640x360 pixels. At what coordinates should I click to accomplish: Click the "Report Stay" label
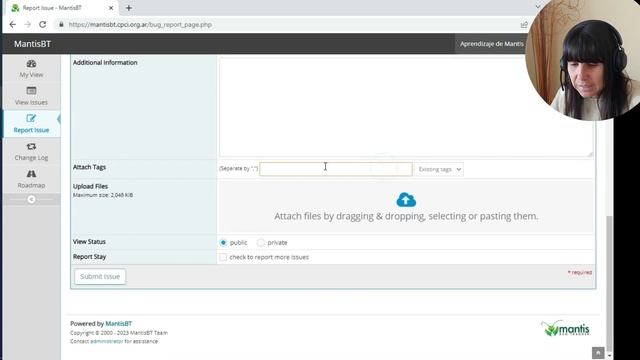click(89, 257)
